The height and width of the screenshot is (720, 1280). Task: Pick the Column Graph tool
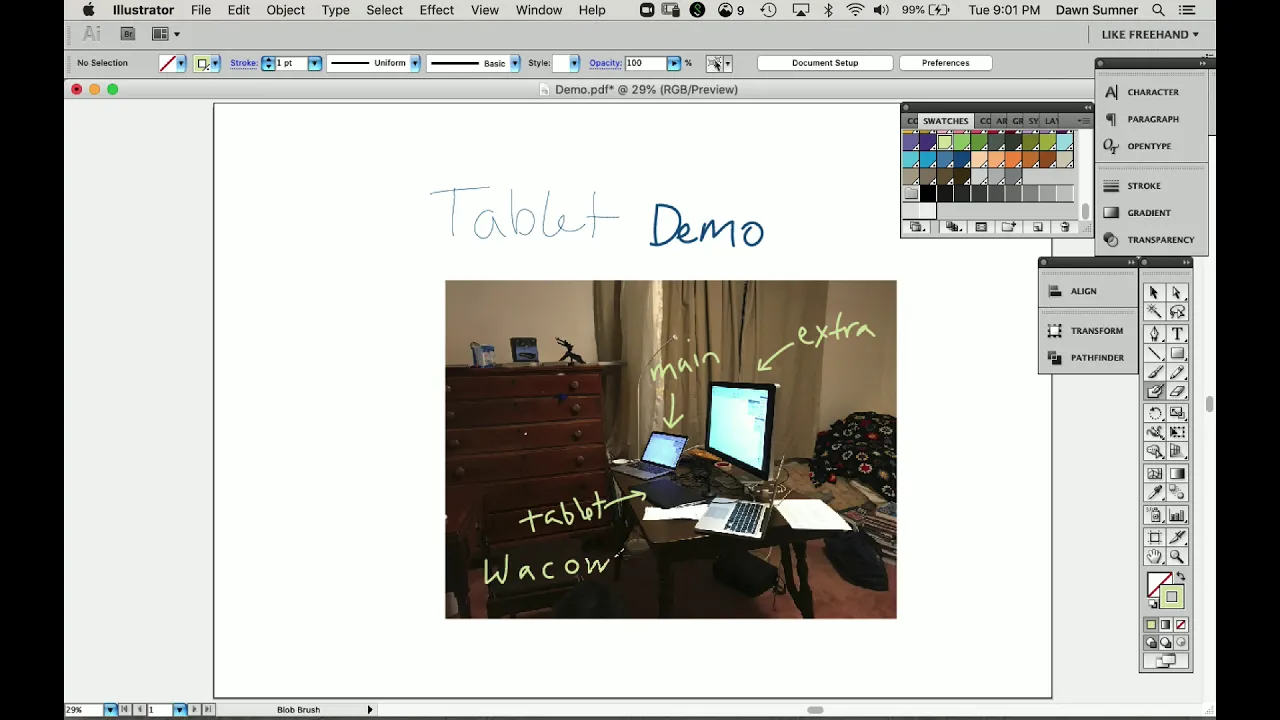(x=1177, y=515)
